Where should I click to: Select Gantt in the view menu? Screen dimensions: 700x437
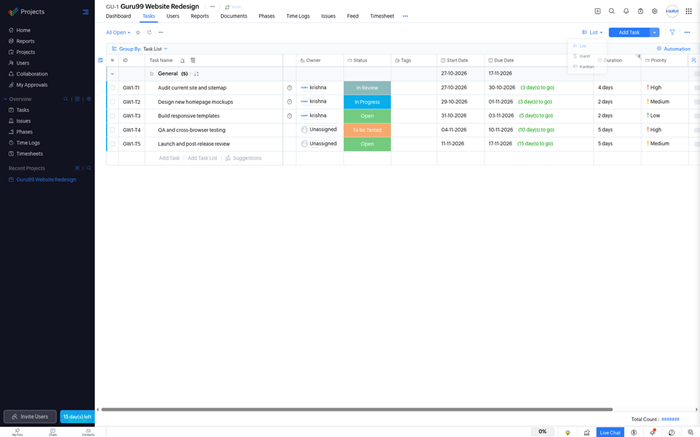point(582,56)
